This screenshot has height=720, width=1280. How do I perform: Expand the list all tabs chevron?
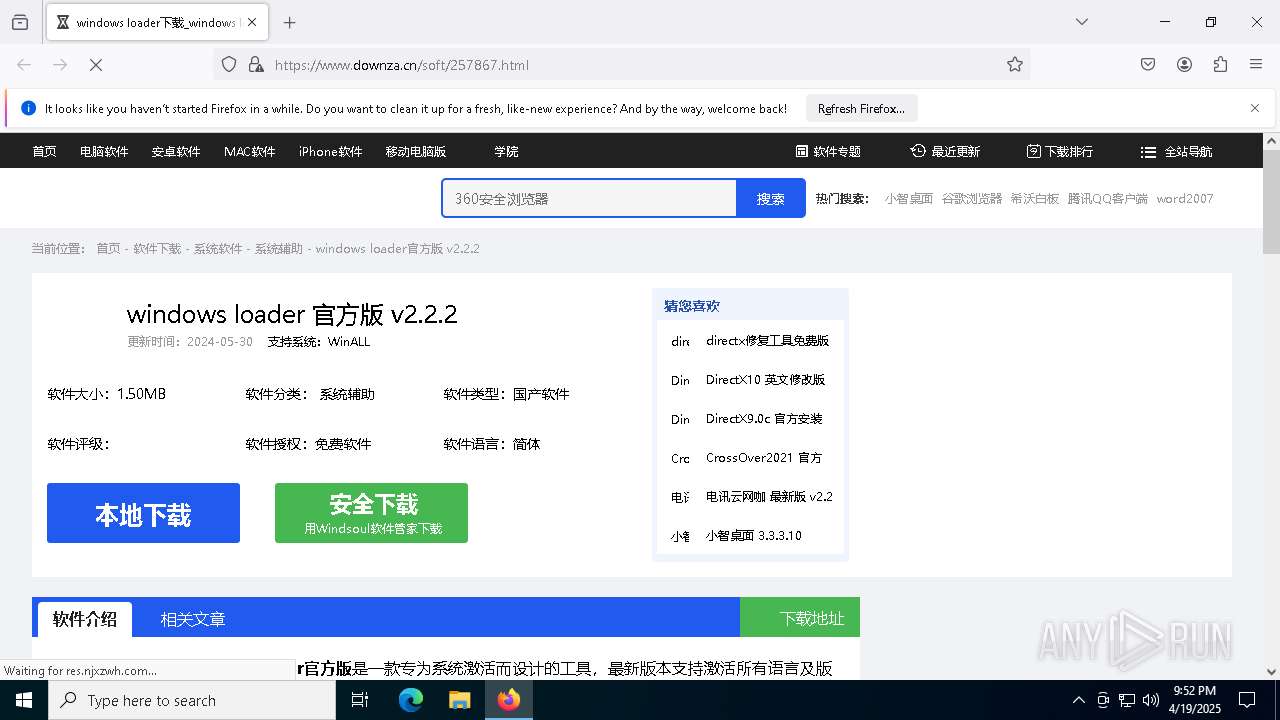point(1082,22)
